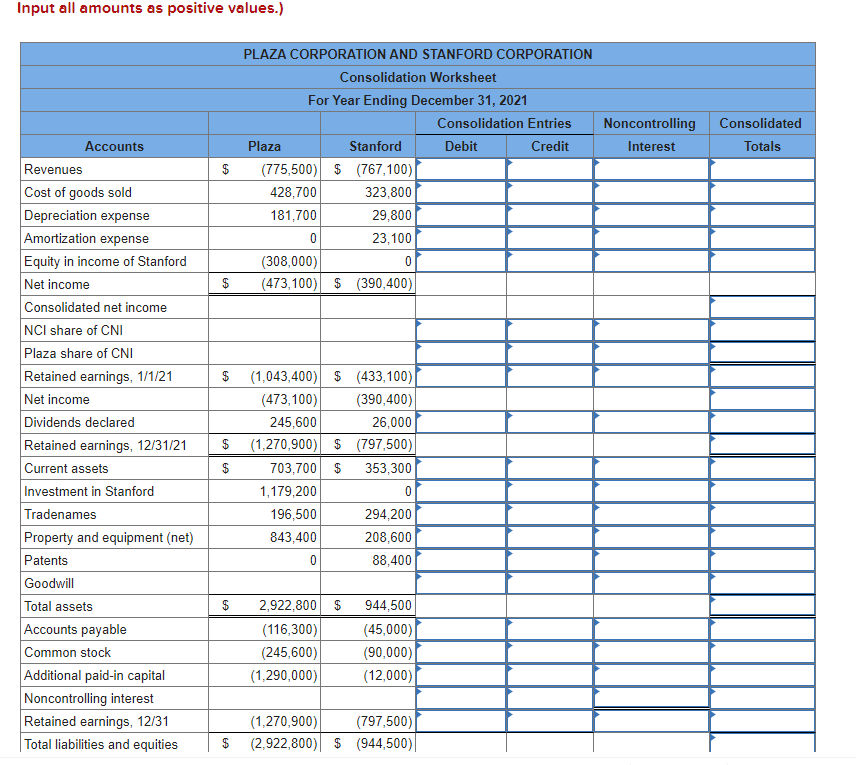Click Accounts payable Consolidated Totals cell

[762, 630]
